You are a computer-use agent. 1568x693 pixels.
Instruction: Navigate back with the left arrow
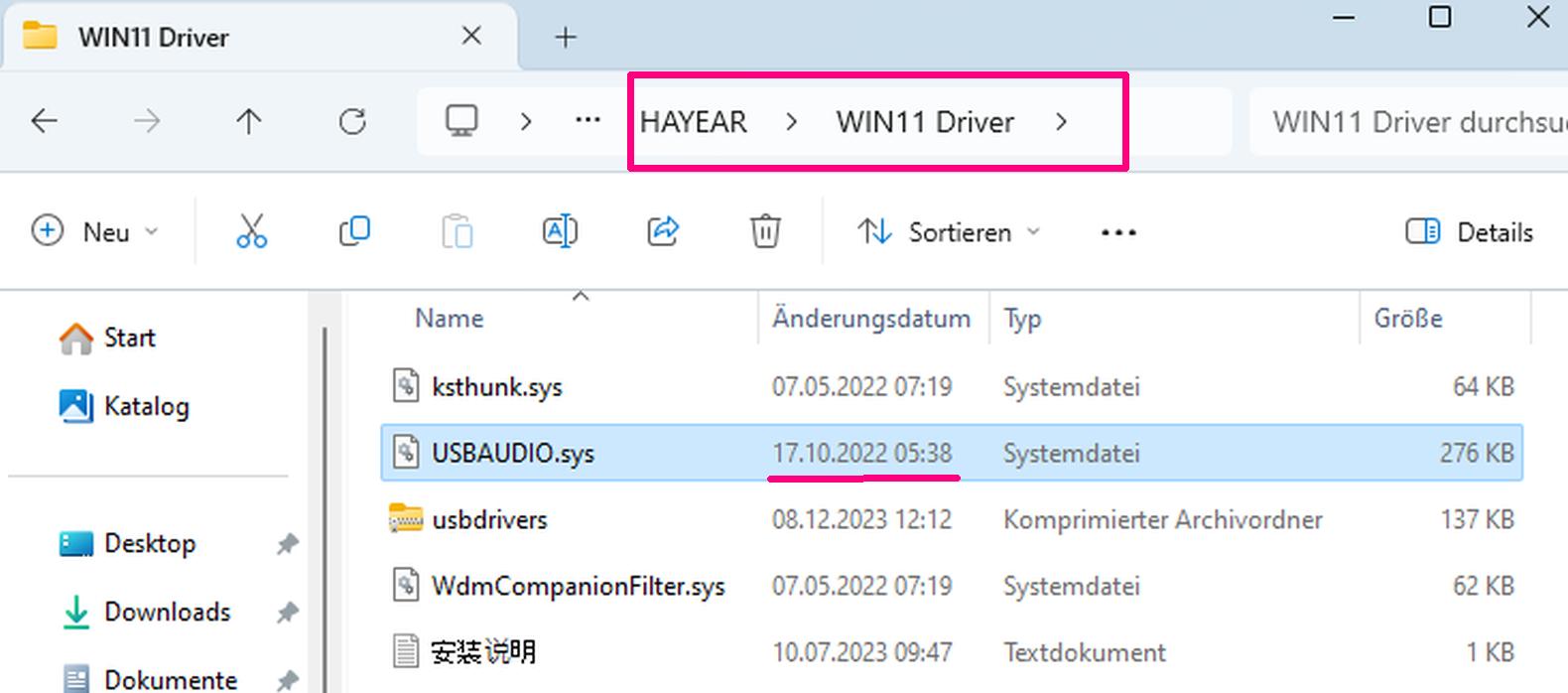click(45, 122)
